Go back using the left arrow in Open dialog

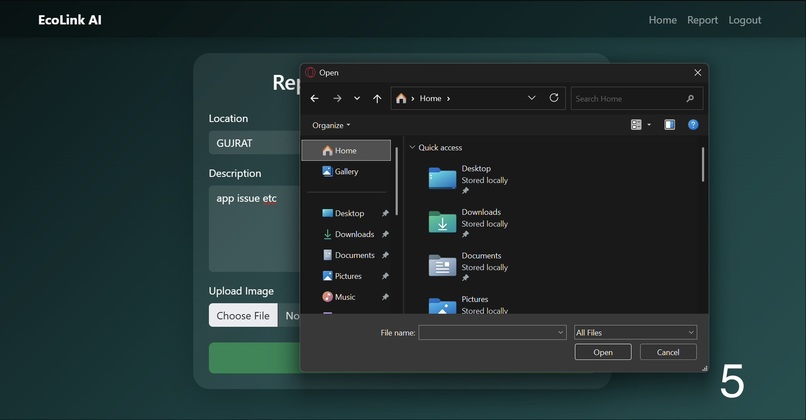(x=315, y=98)
